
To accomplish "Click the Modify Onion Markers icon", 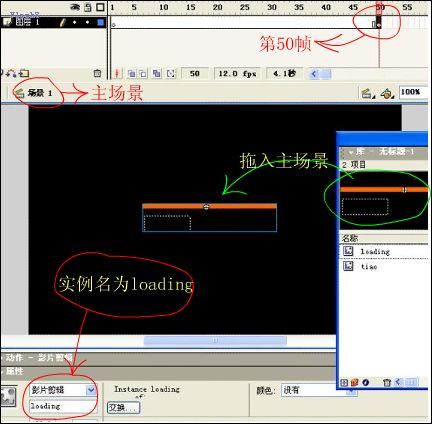I will click(170, 73).
